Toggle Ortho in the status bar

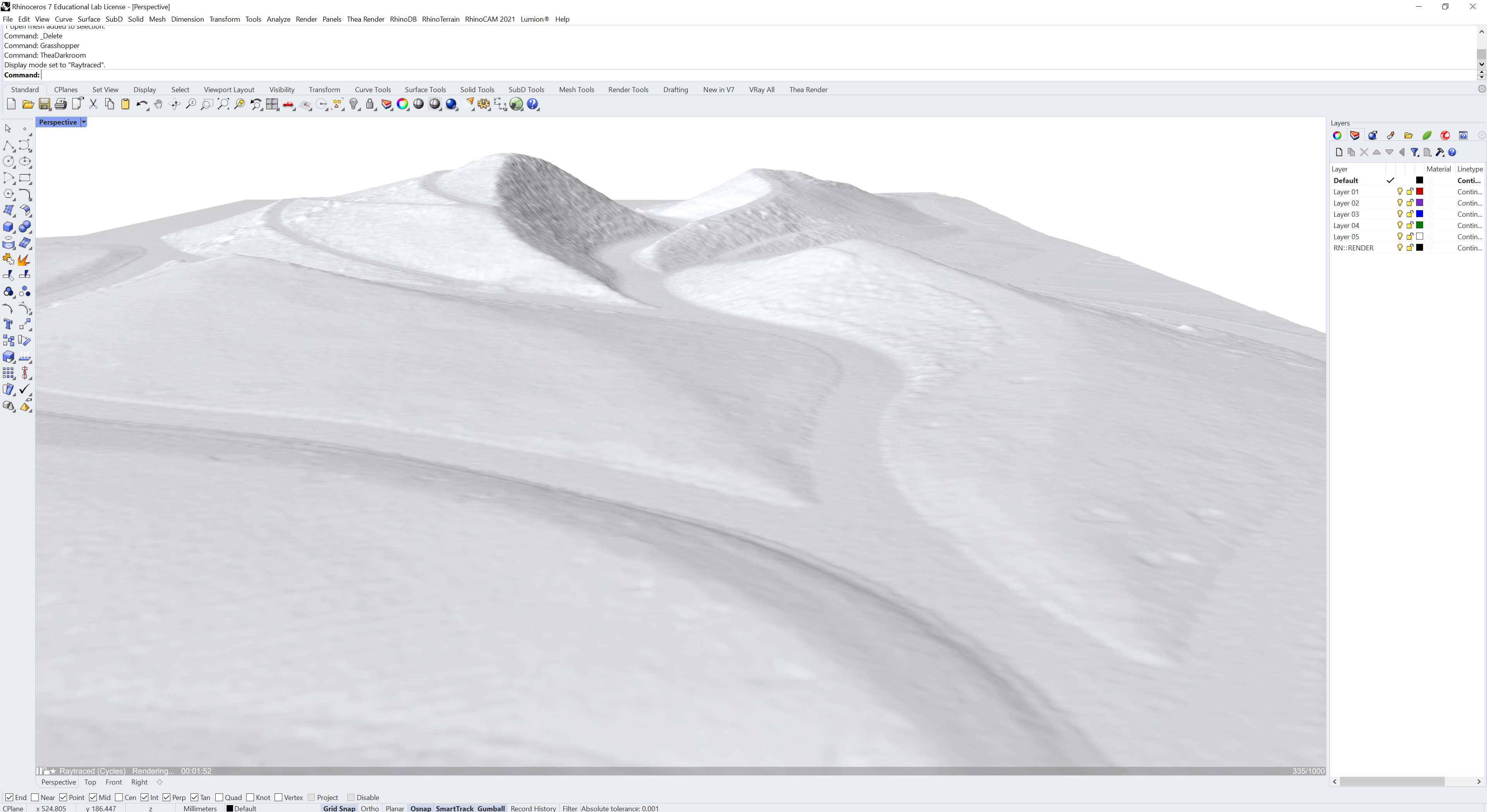coord(369,809)
